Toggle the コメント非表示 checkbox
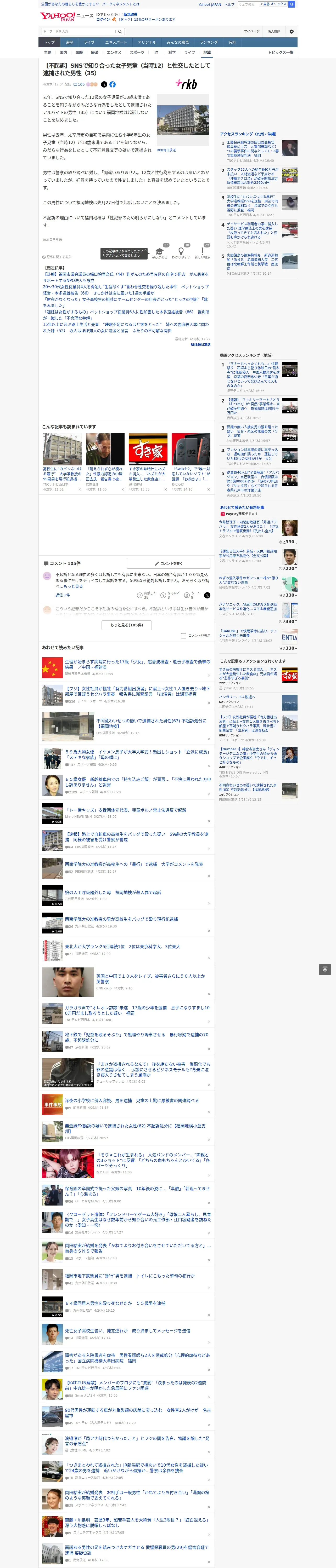Image resolution: width=336 pixels, height=1568 pixels. 183,636
